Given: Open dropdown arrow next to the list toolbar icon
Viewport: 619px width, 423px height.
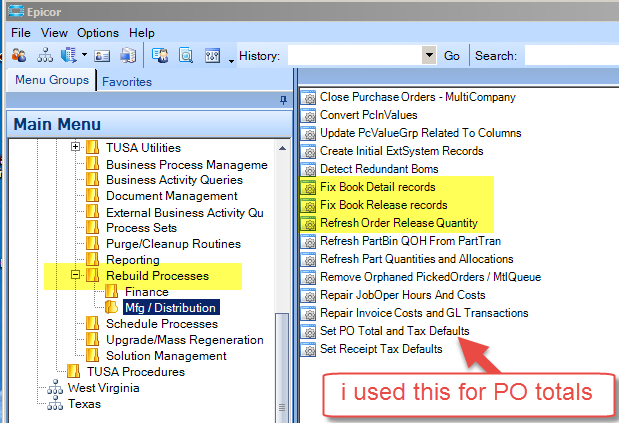Looking at the screenshot, I should coord(84,54).
